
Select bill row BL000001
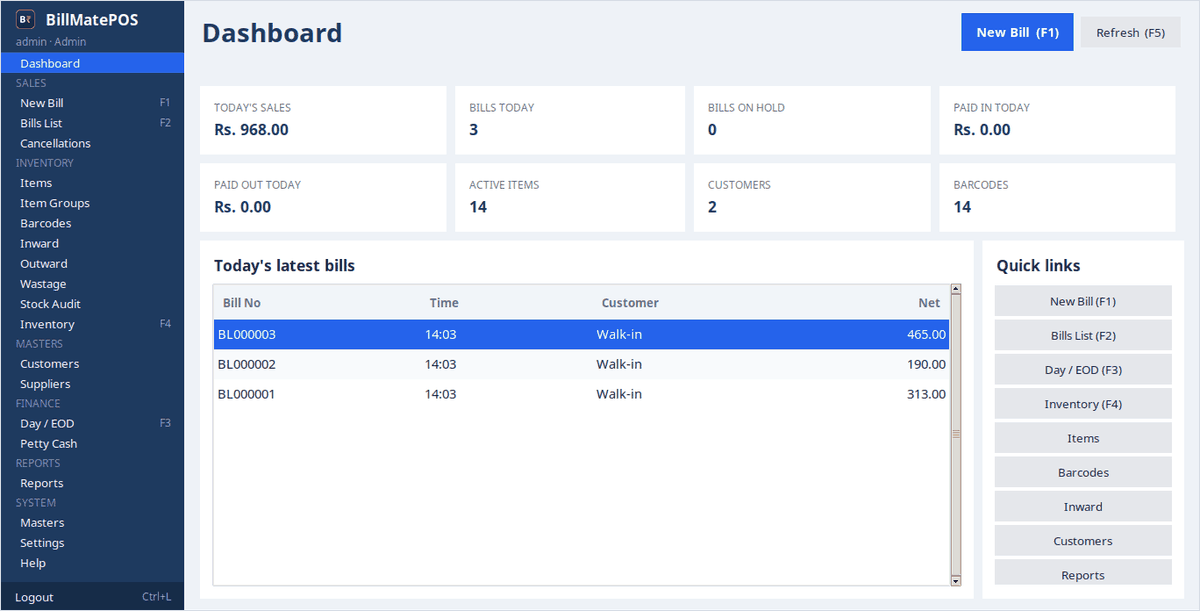581,394
